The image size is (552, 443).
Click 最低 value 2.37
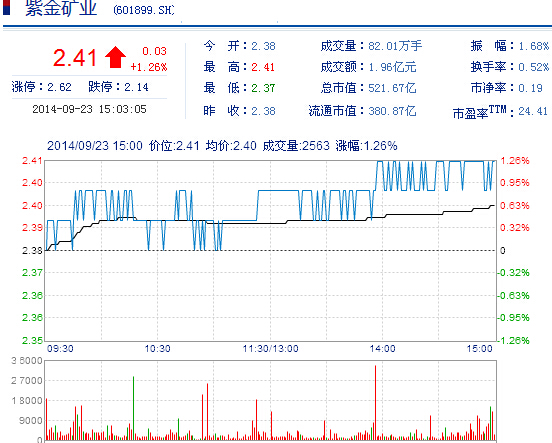(263, 88)
